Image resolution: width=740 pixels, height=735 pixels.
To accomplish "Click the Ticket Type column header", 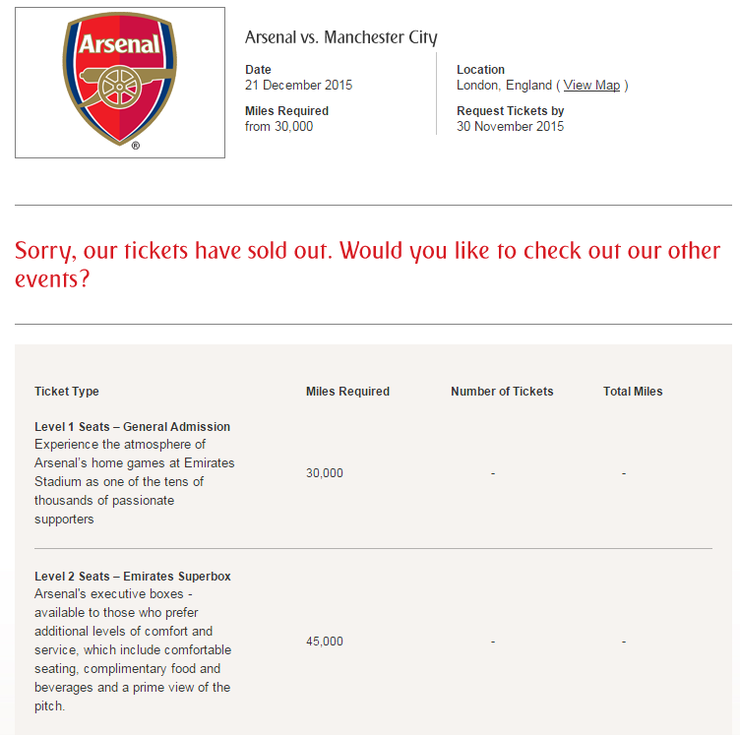I will [67, 391].
